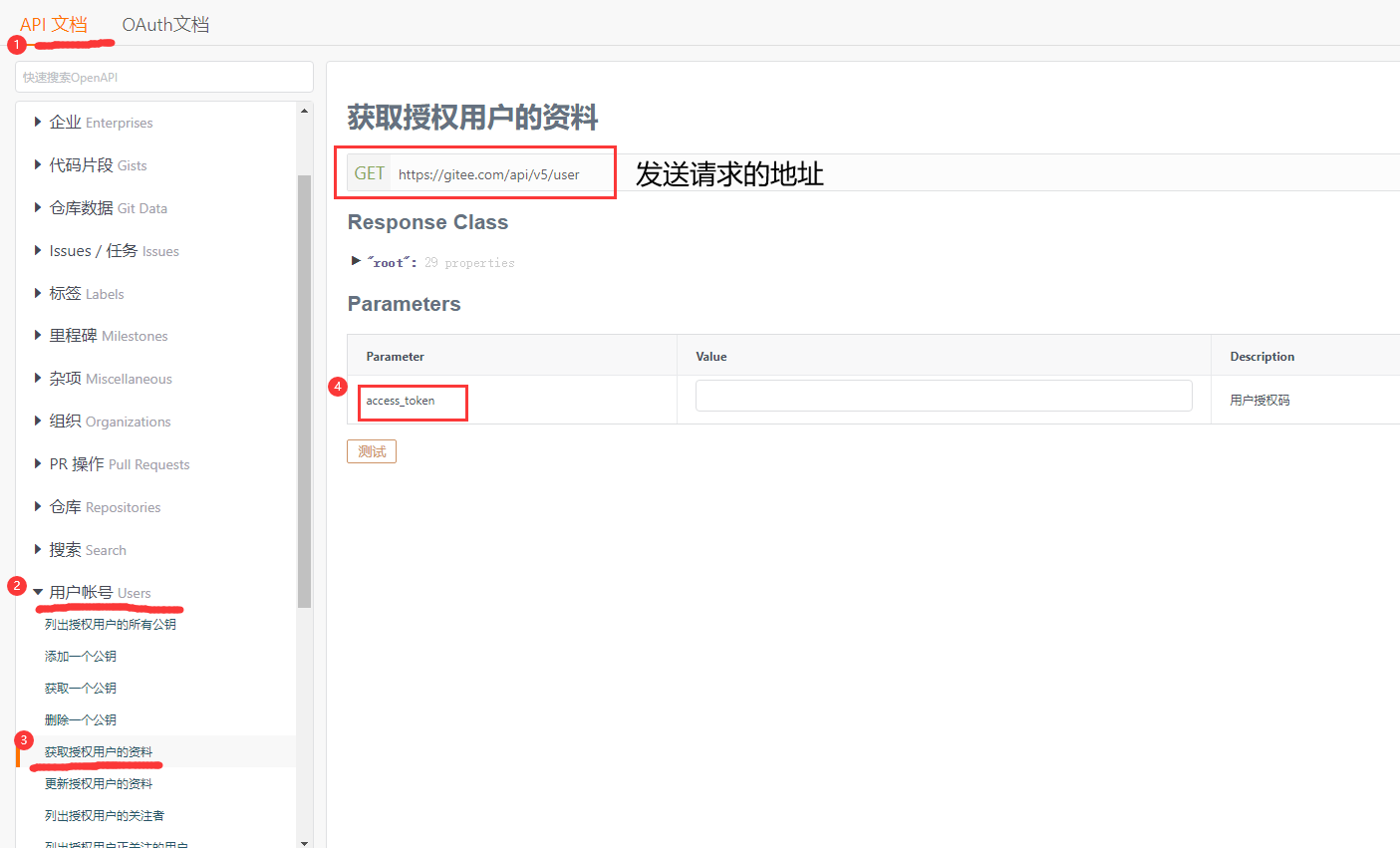The width and height of the screenshot is (1400, 848).
Task: Select the API 文档 tab
Action: point(52,24)
